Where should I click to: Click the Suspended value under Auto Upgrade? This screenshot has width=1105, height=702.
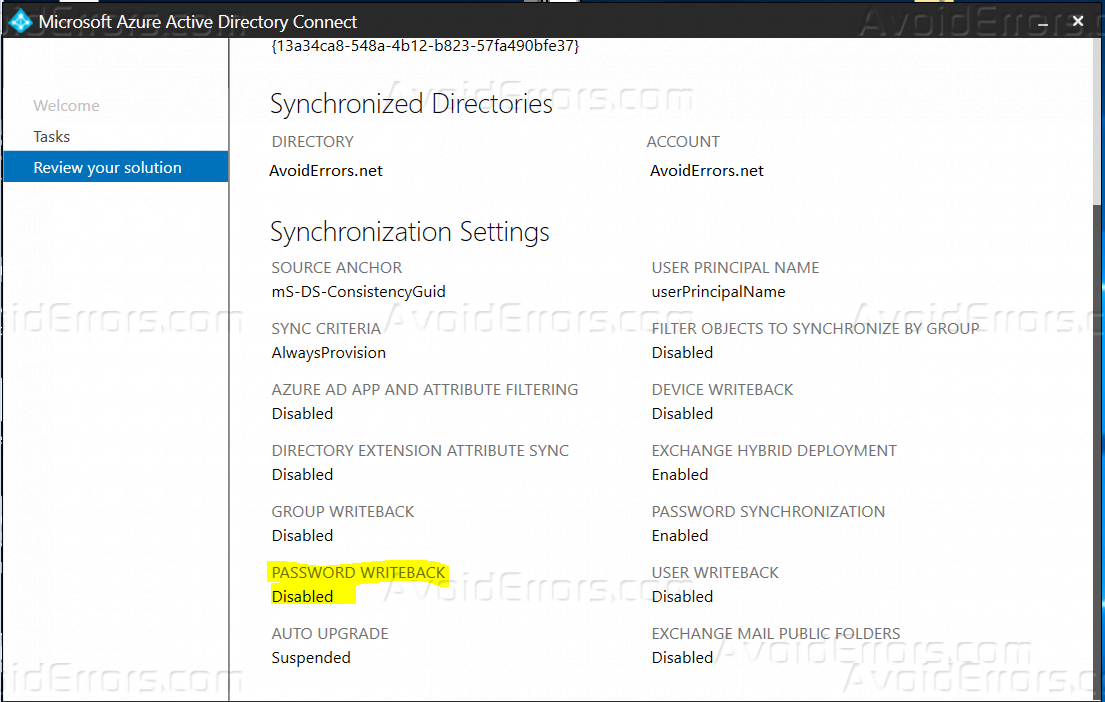(x=311, y=657)
